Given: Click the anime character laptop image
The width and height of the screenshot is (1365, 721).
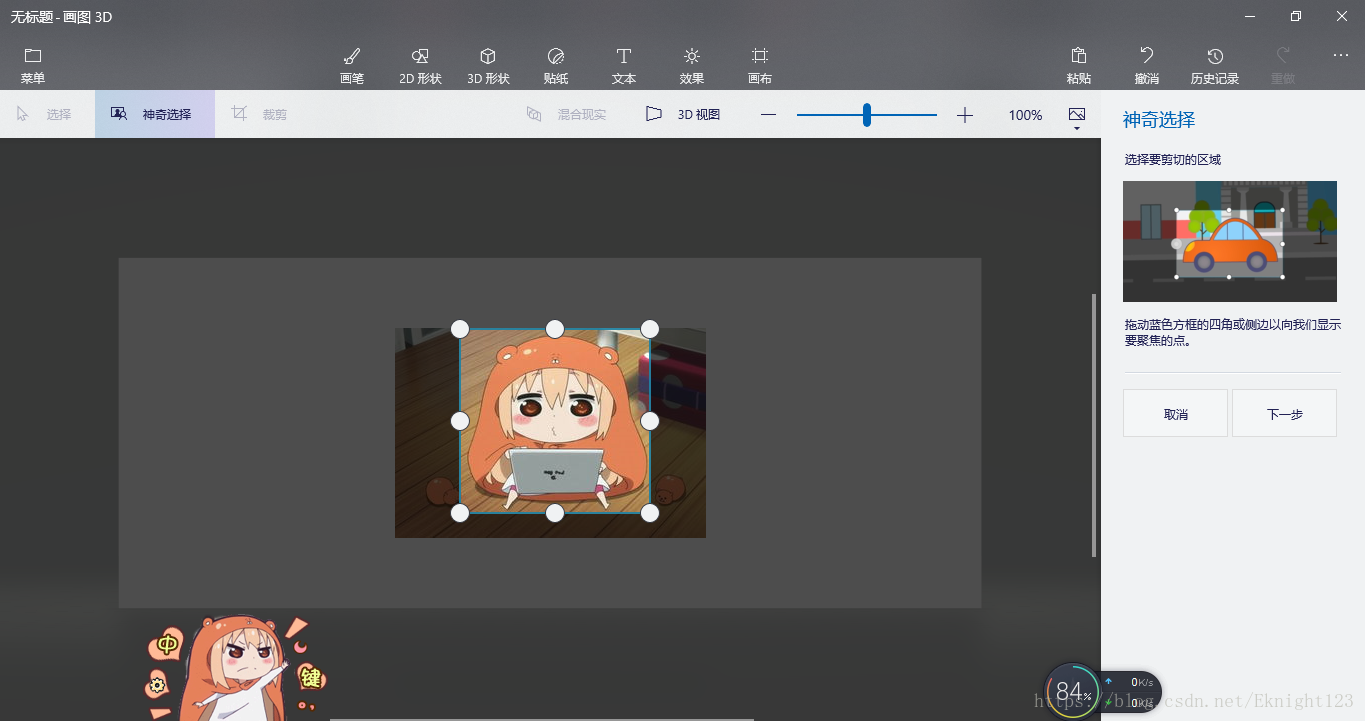Looking at the screenshot, I should pyautogui.click(x=550, y=433).
